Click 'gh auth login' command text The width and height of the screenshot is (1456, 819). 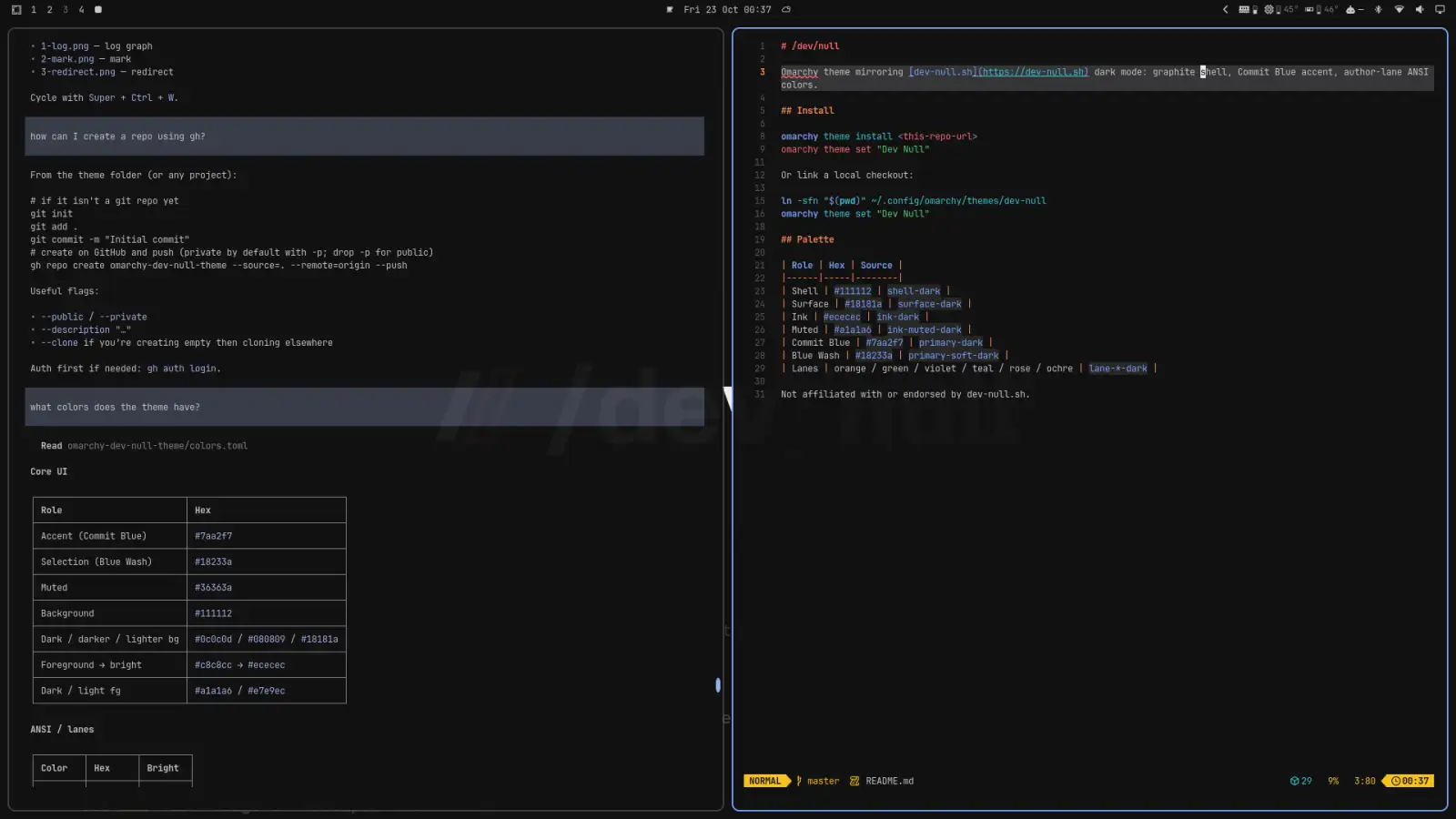pyautogui.click(x=182, y=369)
